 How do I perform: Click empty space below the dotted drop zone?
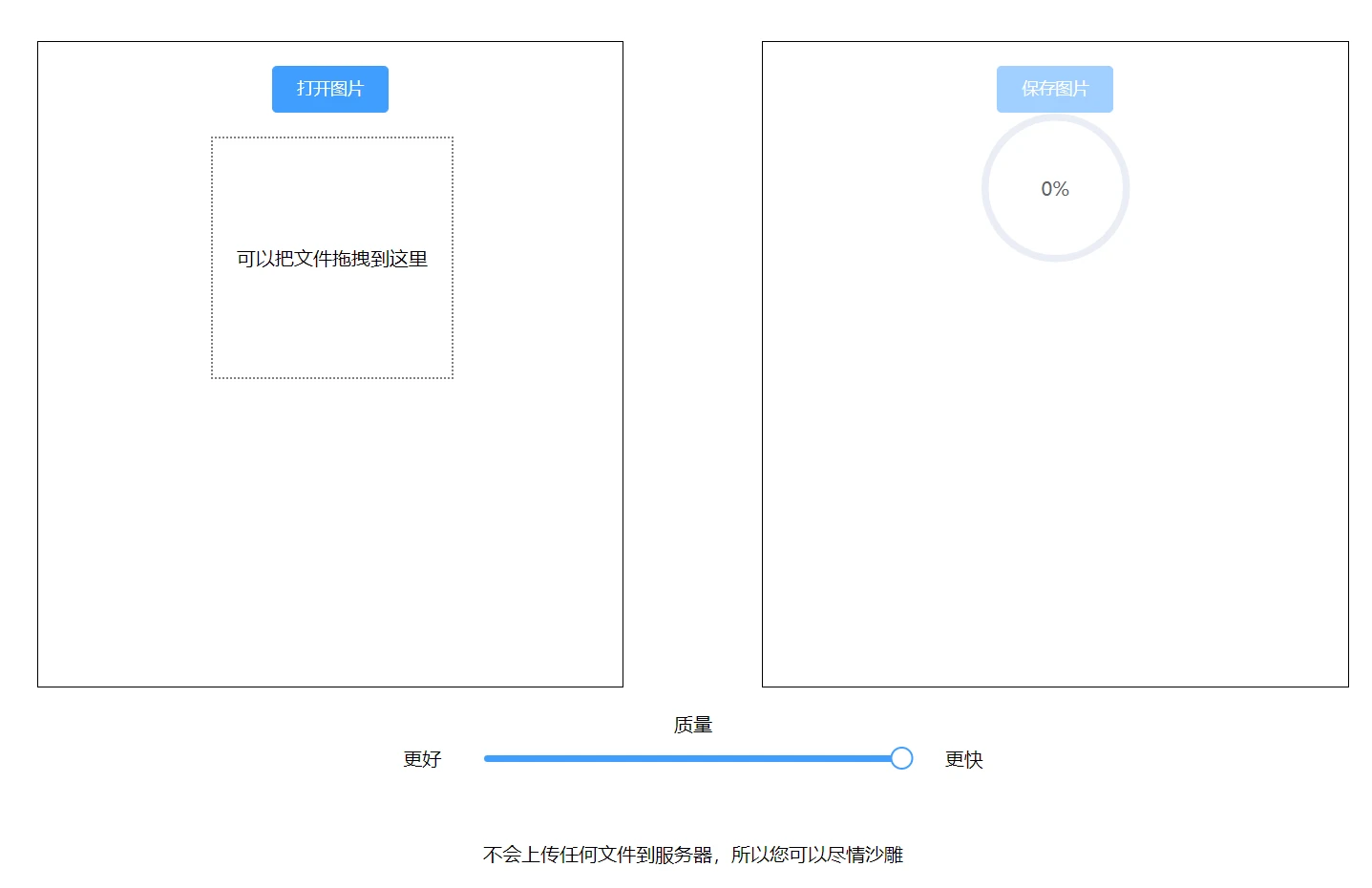(330, 525)
